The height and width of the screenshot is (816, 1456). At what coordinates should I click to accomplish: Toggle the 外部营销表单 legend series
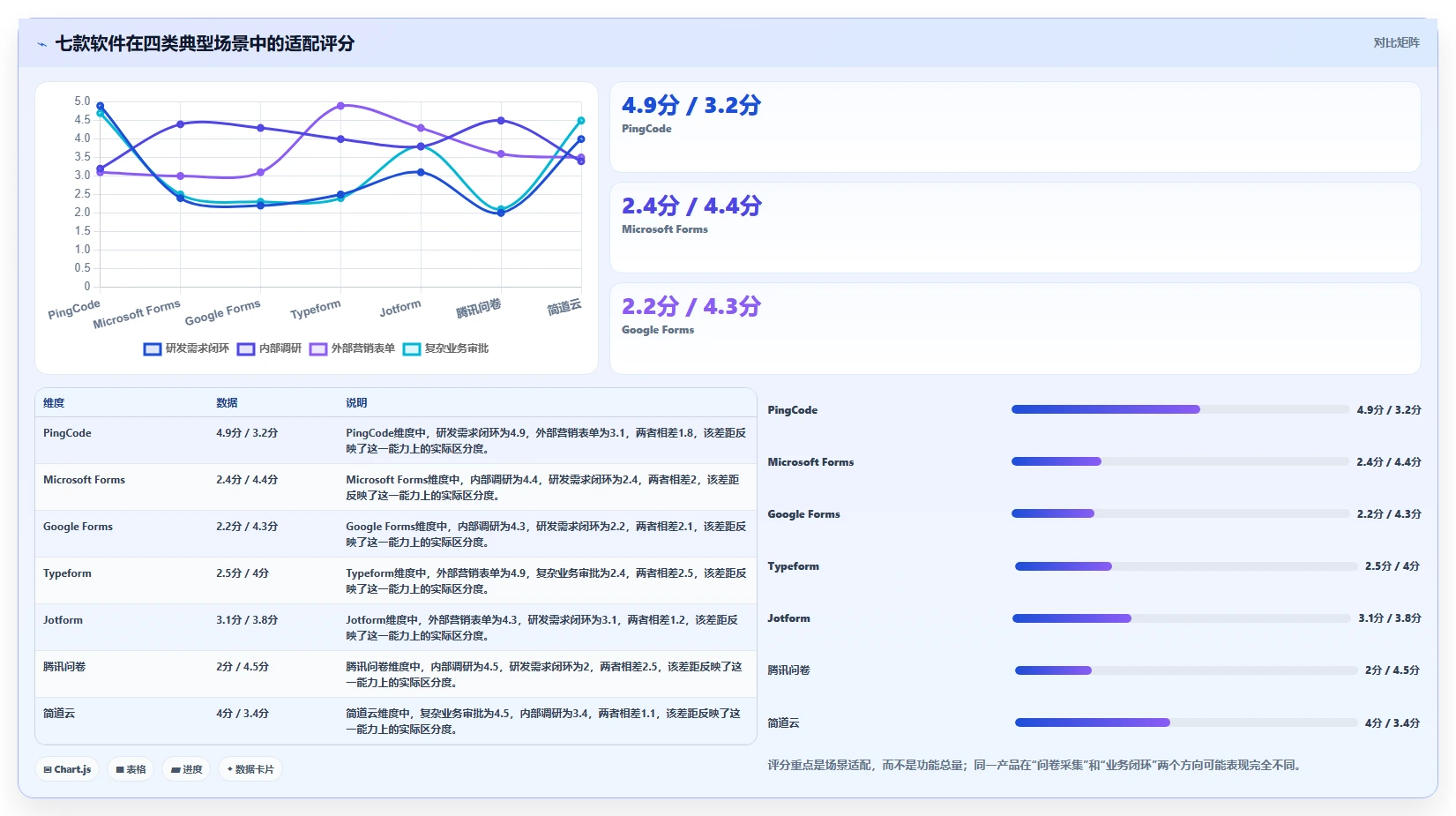352,348
